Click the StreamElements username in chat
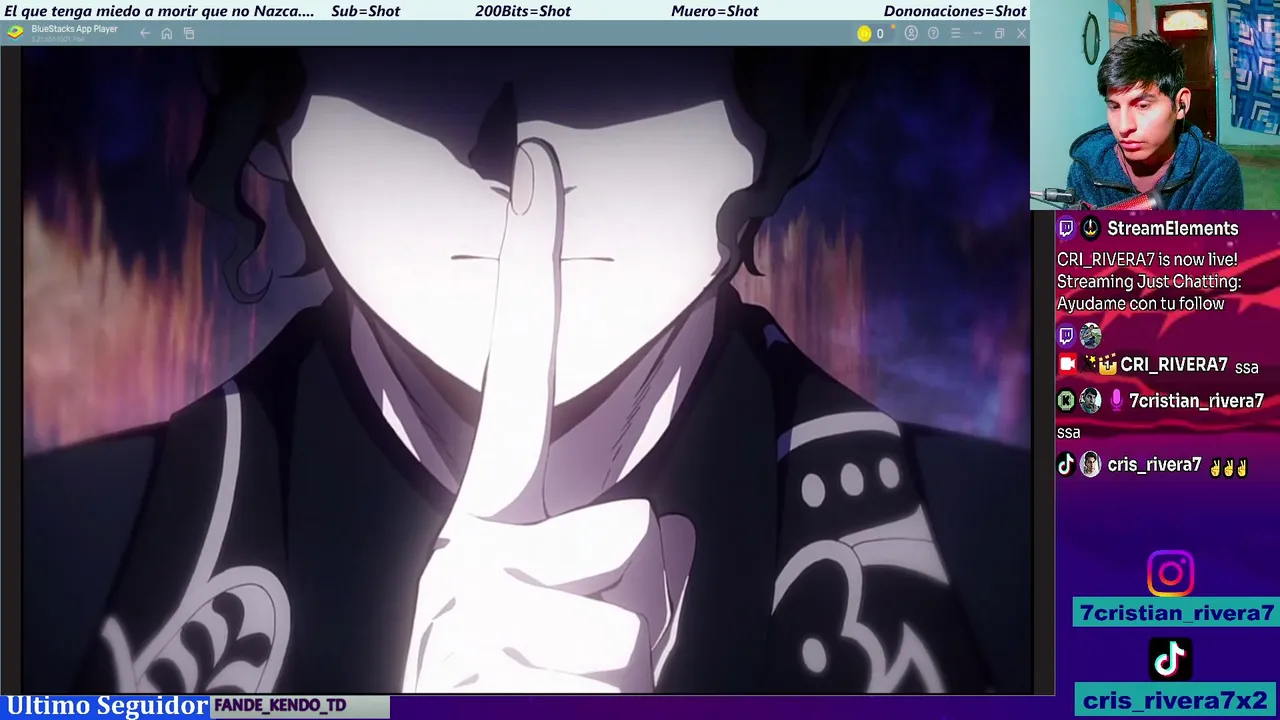The image size is (1280, 720). click(x=1172, y=228)
